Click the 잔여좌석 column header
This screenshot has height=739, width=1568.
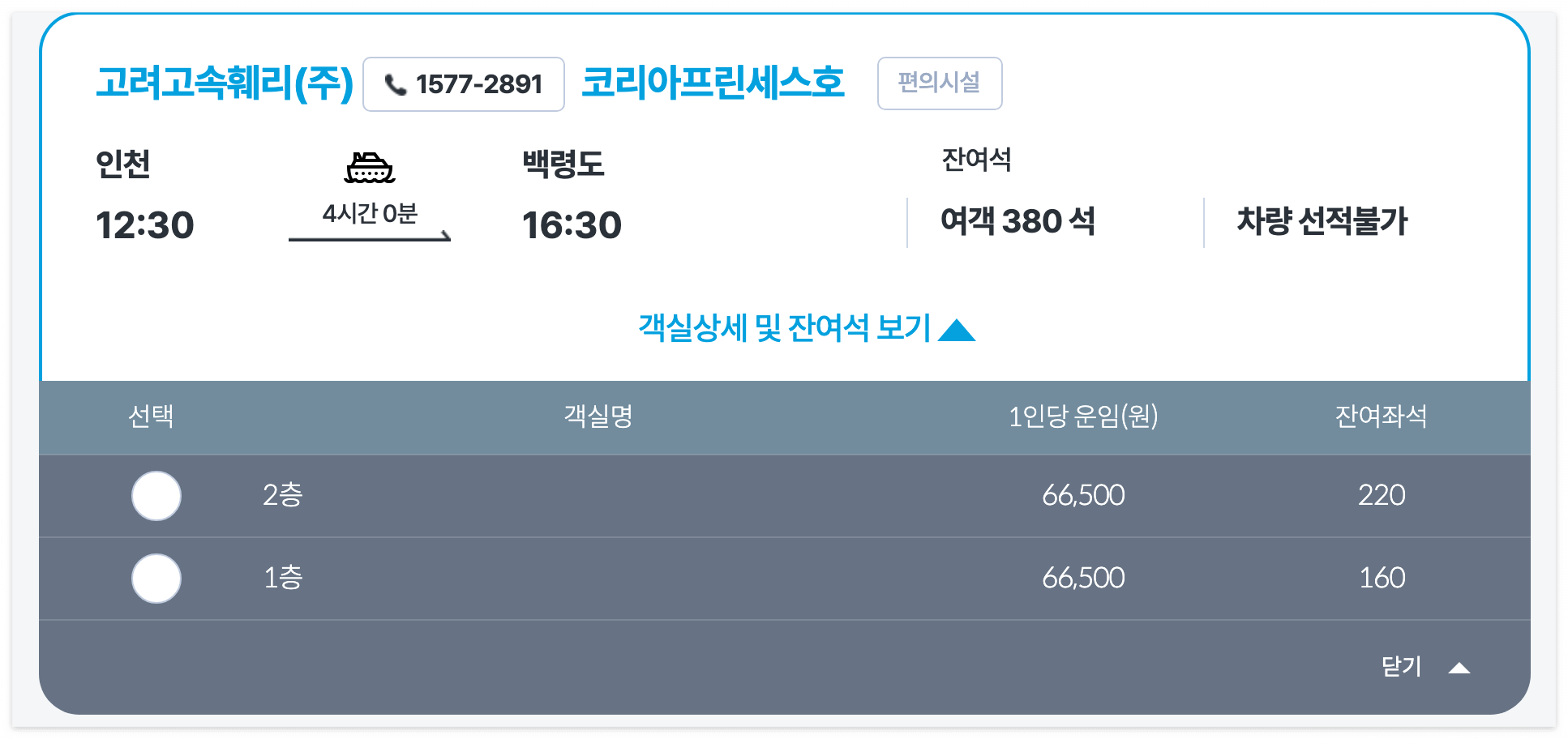1382,417
